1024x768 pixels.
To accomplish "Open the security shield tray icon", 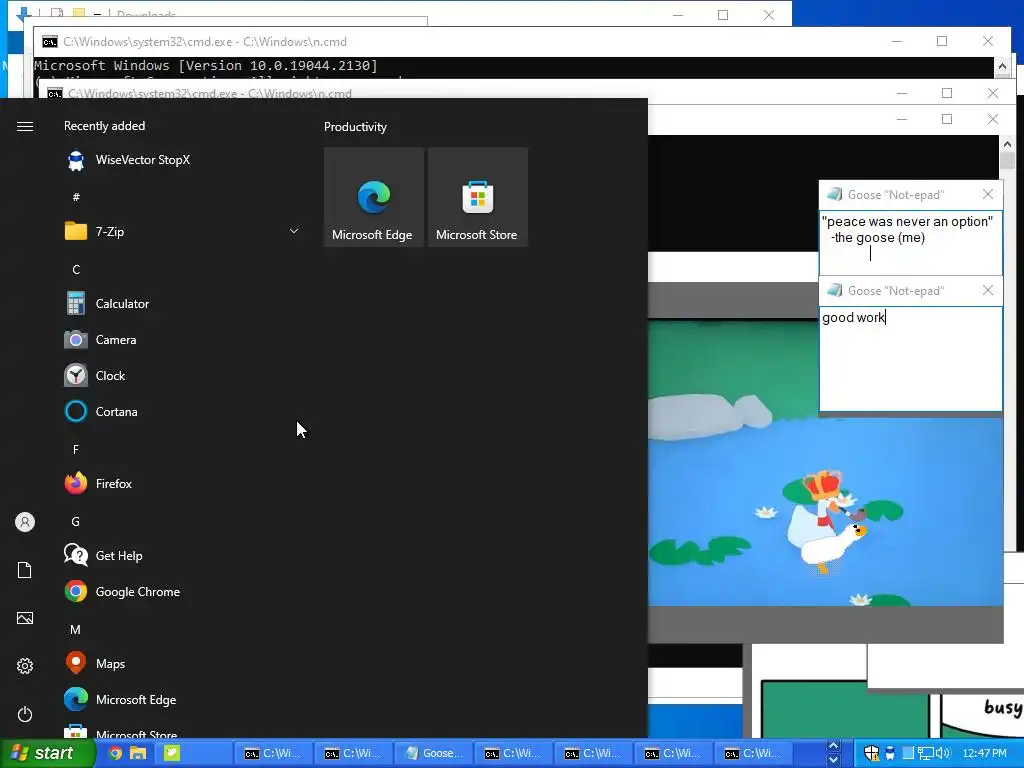I will coord(872,753).
